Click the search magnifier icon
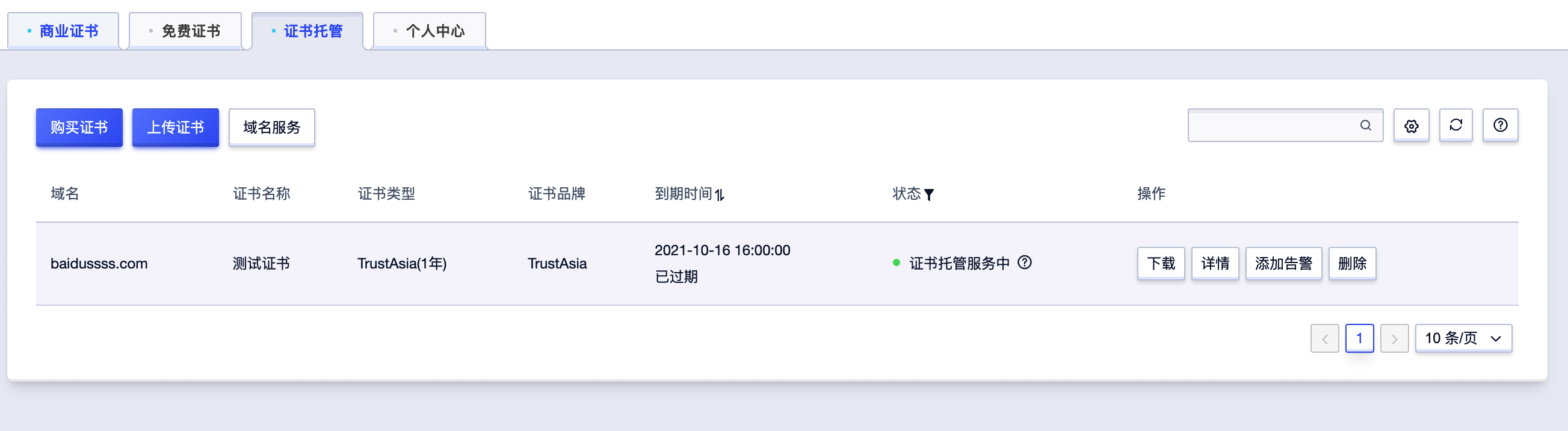 (1366, 125)
